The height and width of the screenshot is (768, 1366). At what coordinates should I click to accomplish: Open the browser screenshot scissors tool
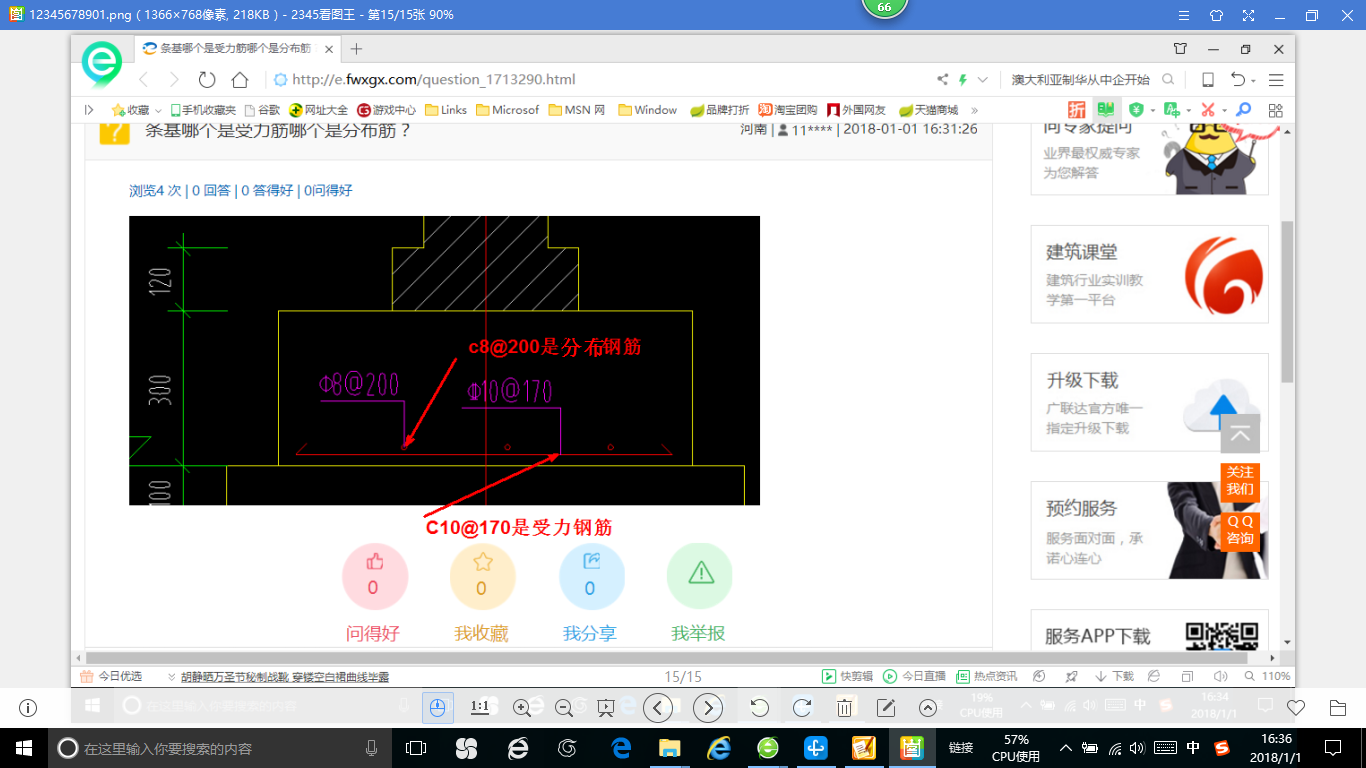coord(1208,110)
